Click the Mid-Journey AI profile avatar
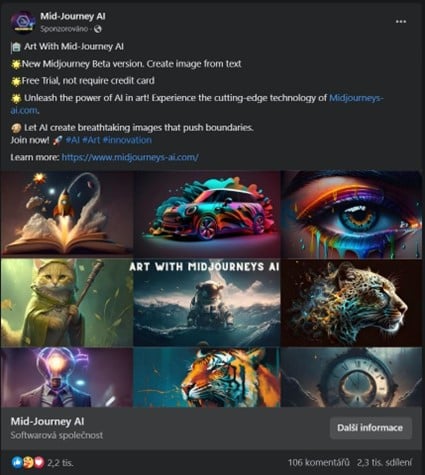This screenshot has height=475, width=425. tap(23, 22)
